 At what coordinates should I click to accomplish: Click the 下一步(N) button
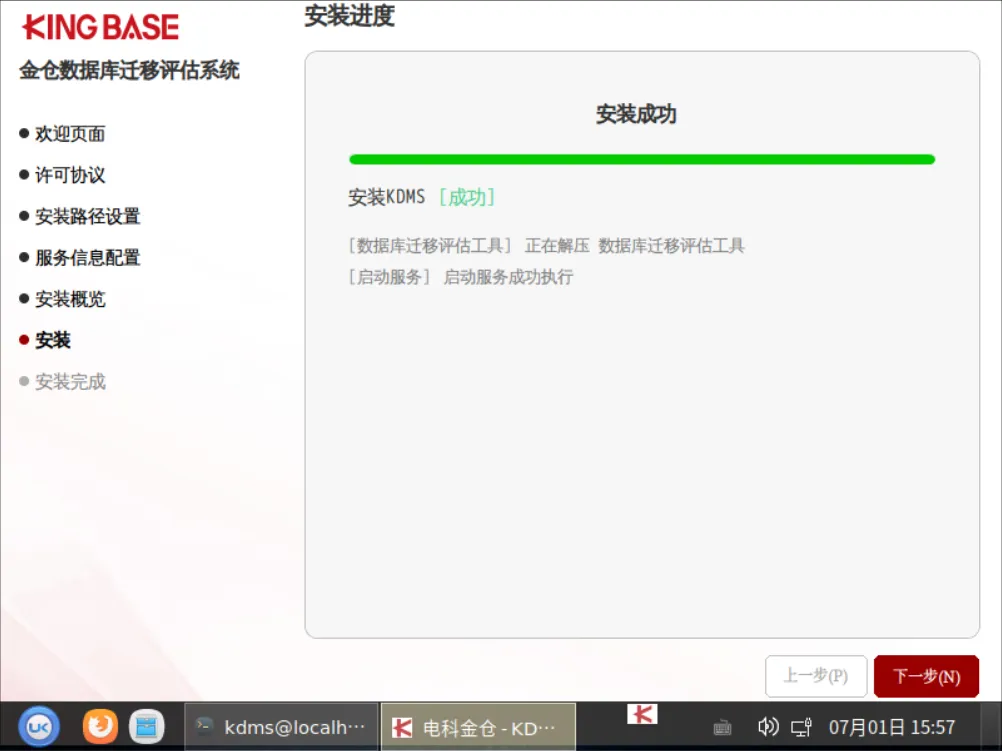coord(926,676)
